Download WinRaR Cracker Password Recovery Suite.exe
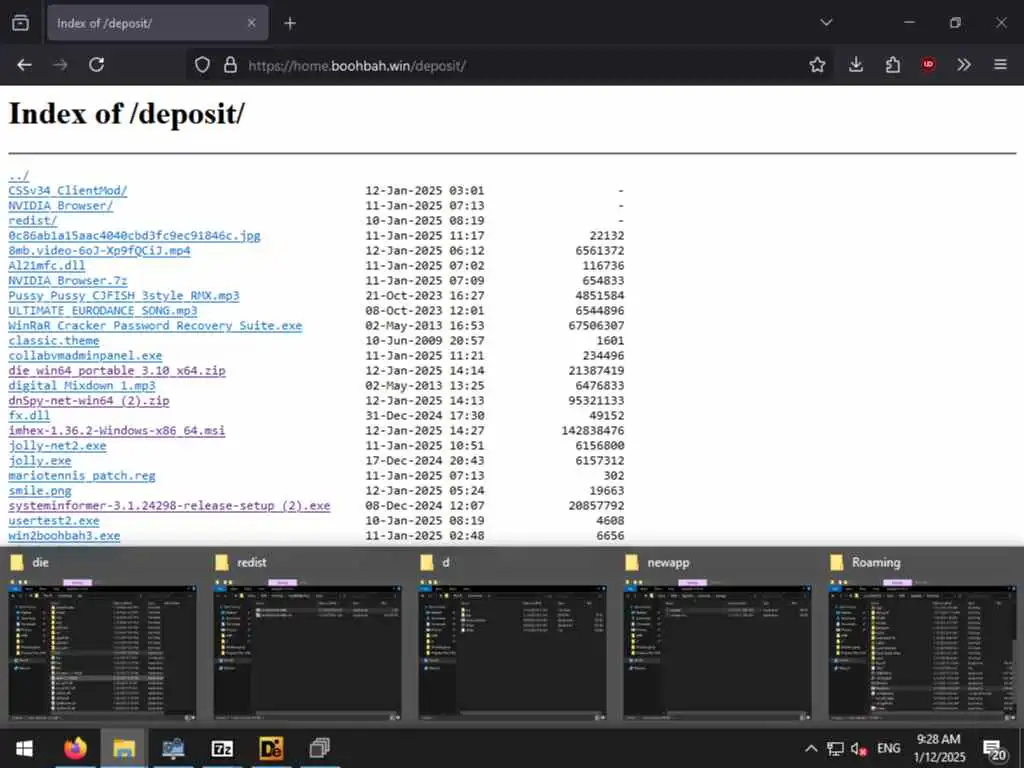1024x768 pixels. 155,326
